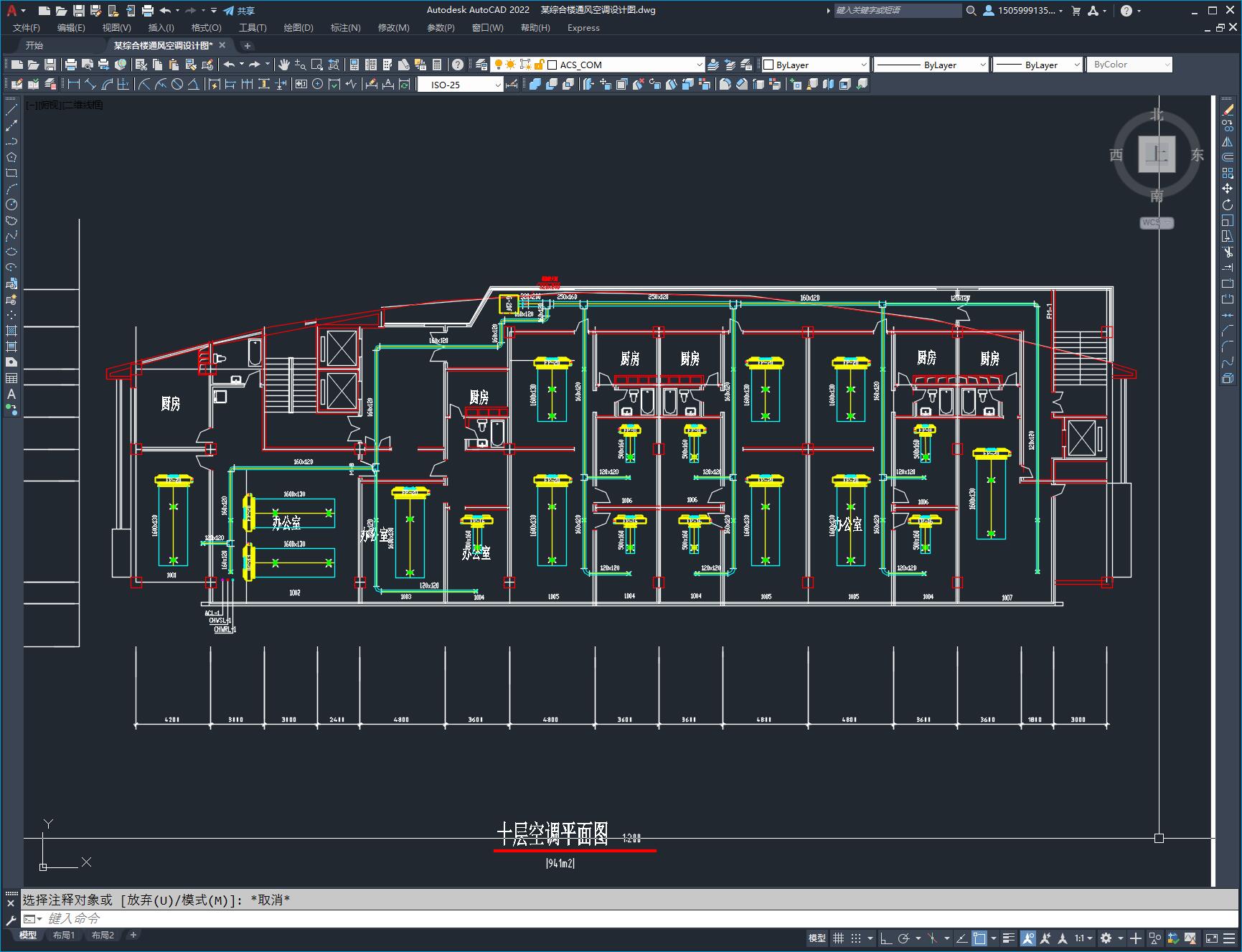Select the Pan hand tool
The width and height of the screenshot is (1242, 952).
(x=284, y=65)
